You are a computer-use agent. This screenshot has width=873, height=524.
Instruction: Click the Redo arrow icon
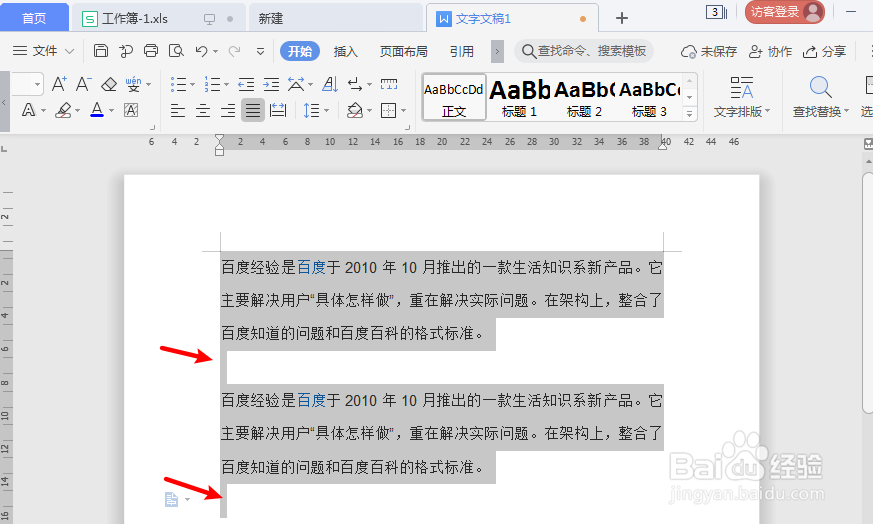pyautogui.click(x=234, y=51)
